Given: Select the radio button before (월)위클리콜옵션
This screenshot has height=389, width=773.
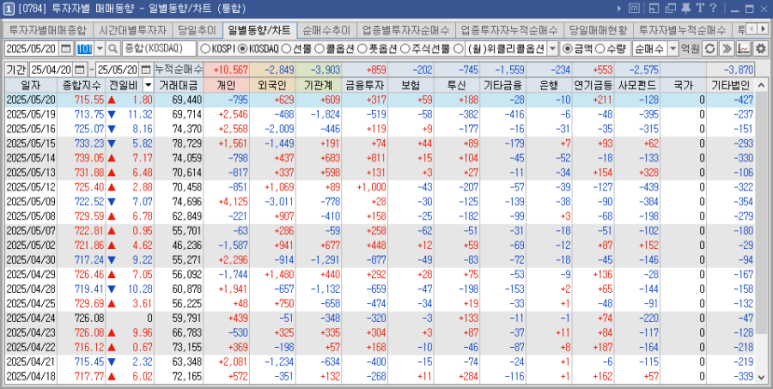Looking at the screenshot, I should tap(457, 48).
